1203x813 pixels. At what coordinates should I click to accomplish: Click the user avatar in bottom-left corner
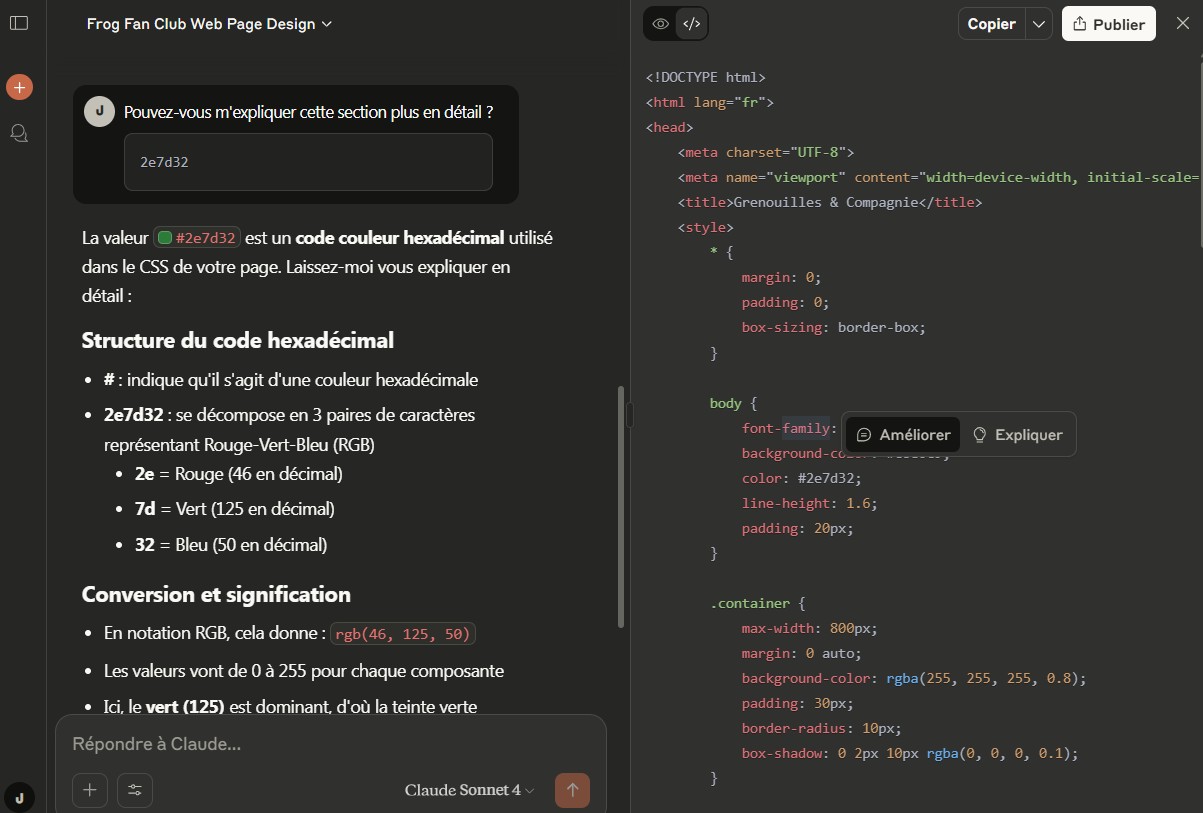pos(19,796)
